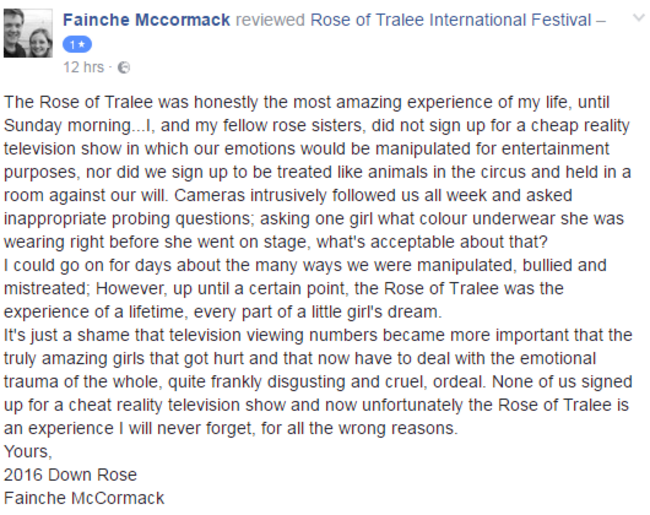Open the Fainche Mccormack profile name link
650x515 pixels.
[146, 20]
